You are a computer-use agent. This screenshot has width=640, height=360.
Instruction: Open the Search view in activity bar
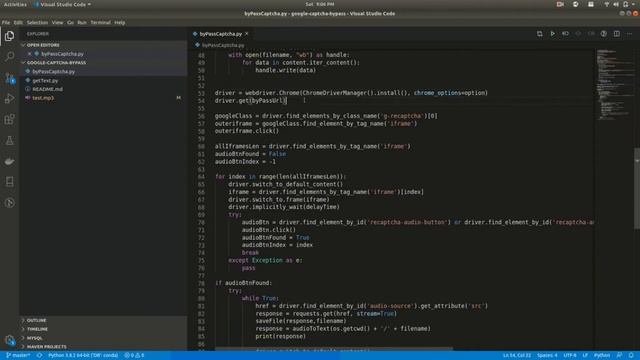tap(9, 56)
